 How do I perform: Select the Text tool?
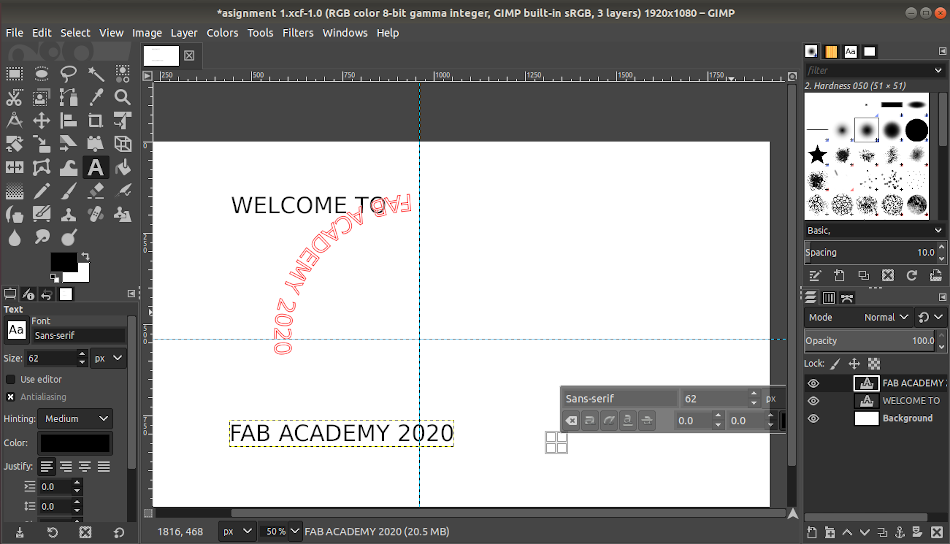pos(96,168)
